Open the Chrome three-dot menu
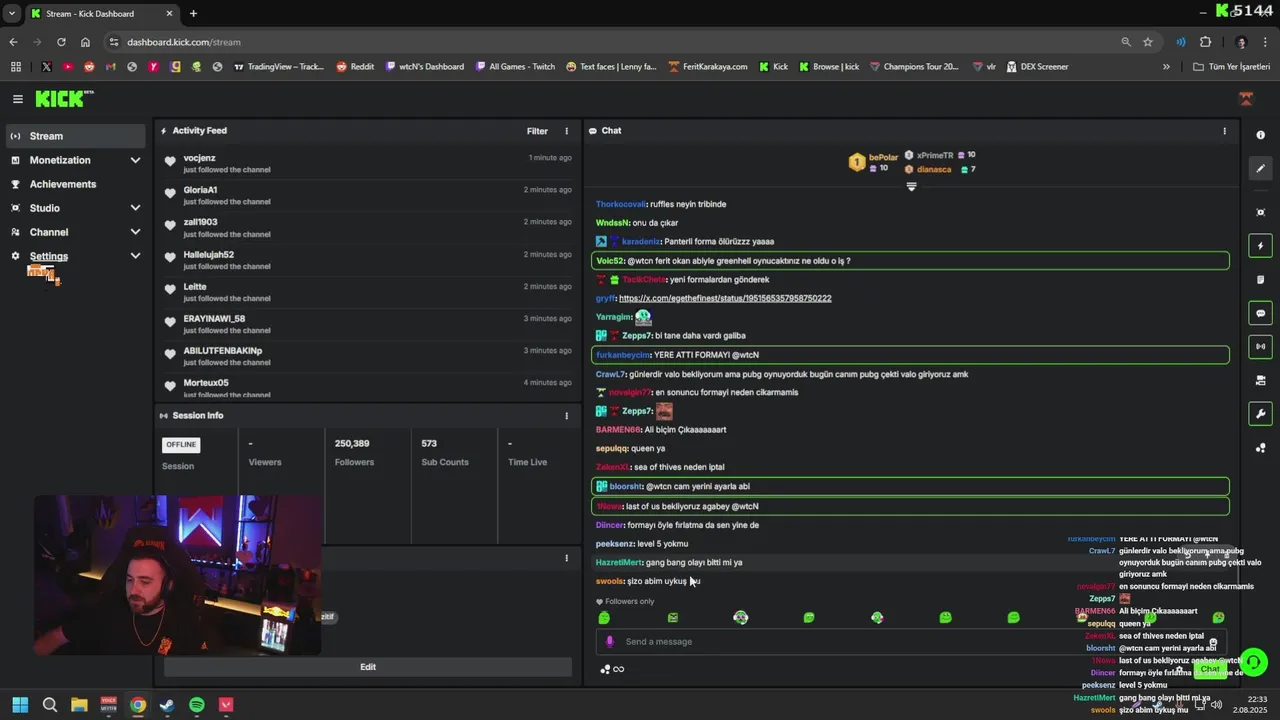The image size is (1280, 720). 1266,42
